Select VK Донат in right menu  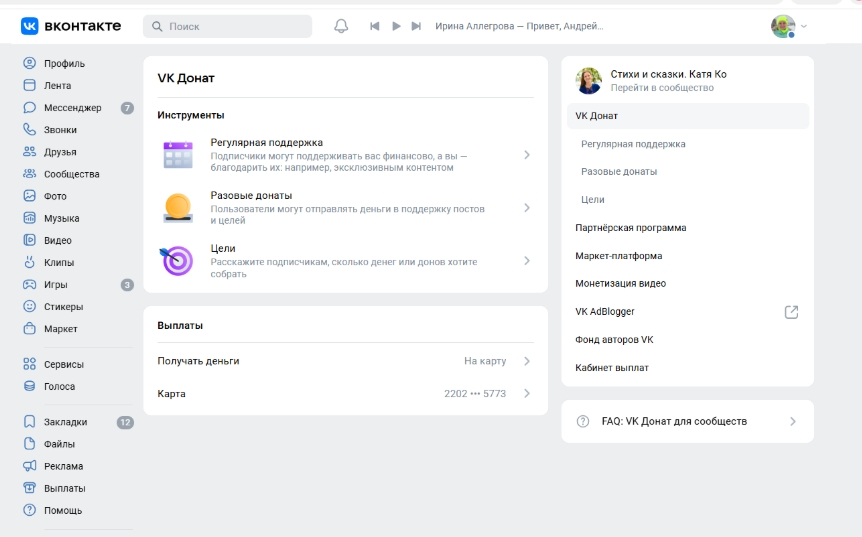pos(688,116)
